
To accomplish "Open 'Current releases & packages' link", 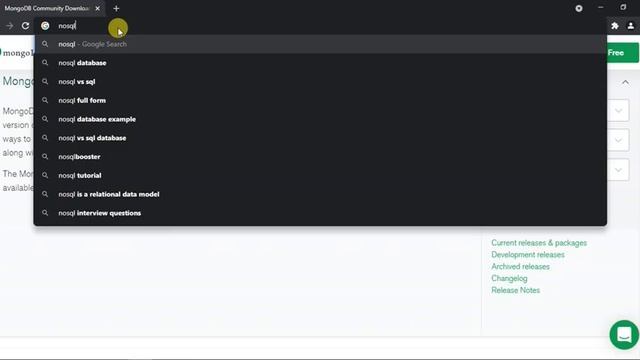I will coord(539,243).
